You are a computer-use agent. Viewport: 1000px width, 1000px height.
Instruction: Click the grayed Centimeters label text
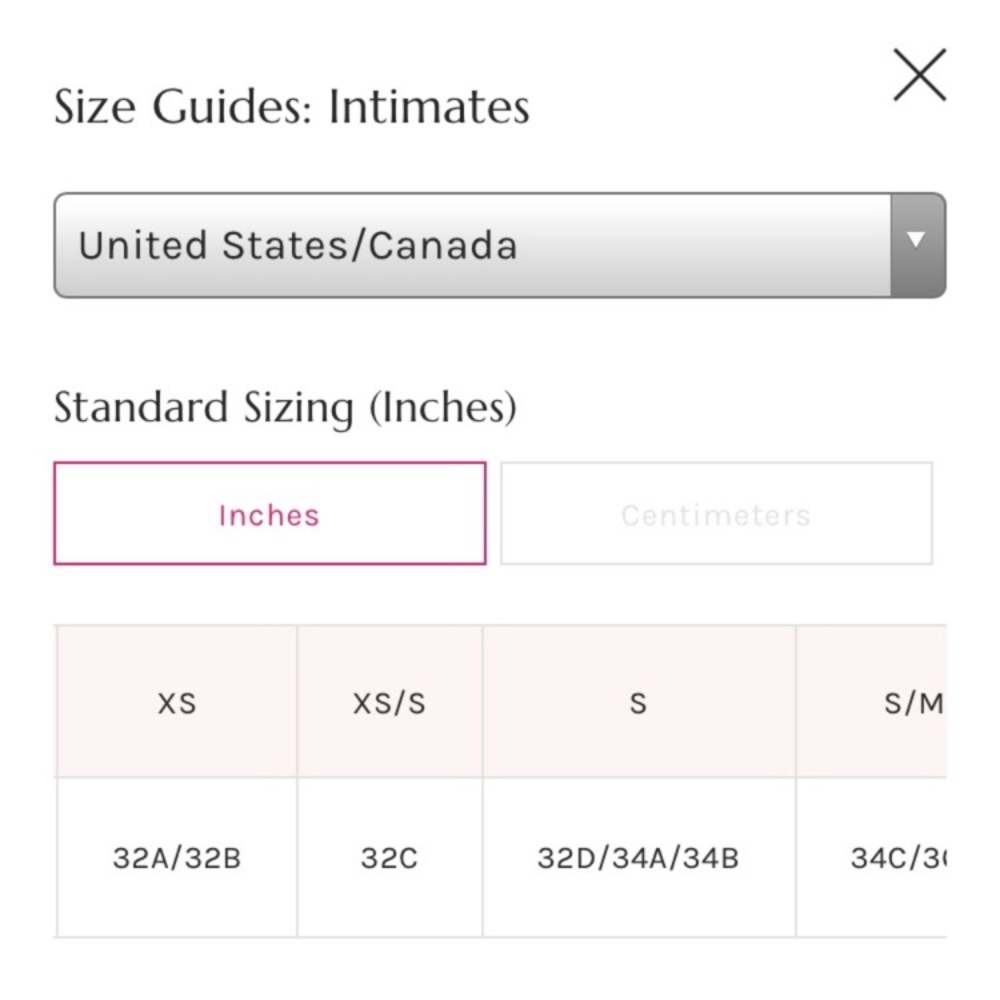pyautogui.click(x=716, y=515)
